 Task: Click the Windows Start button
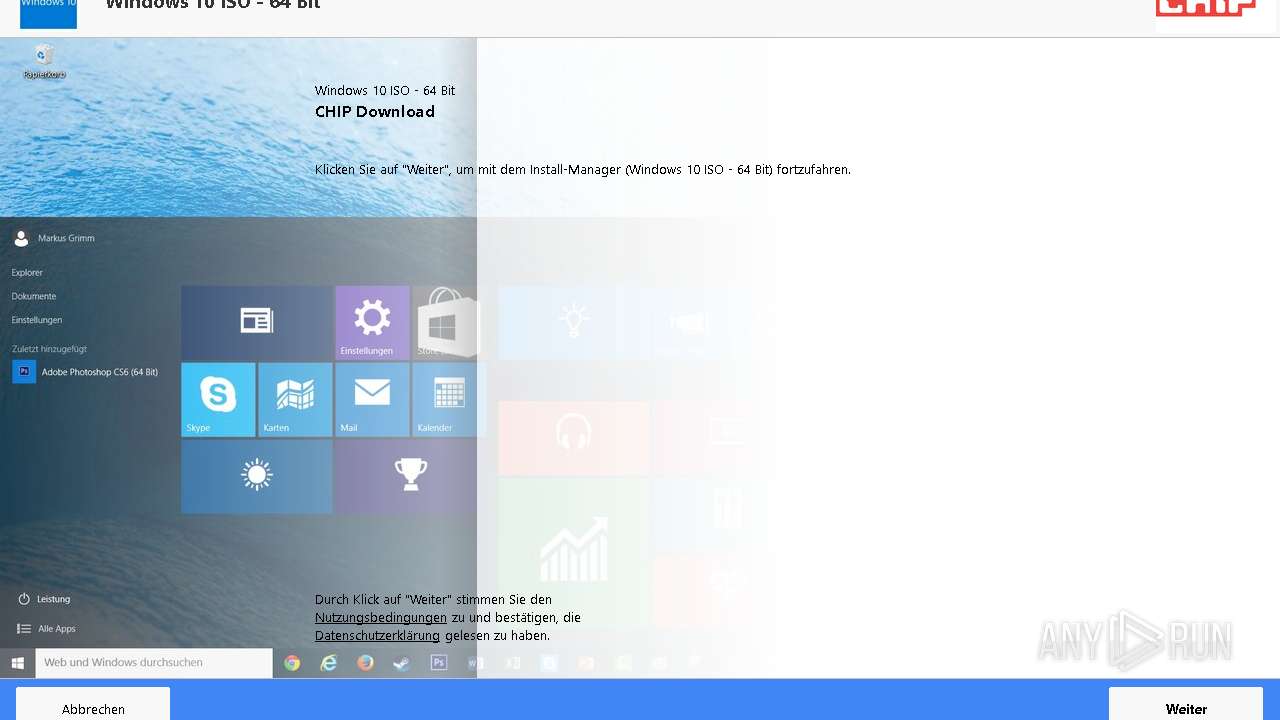point(18,663)
